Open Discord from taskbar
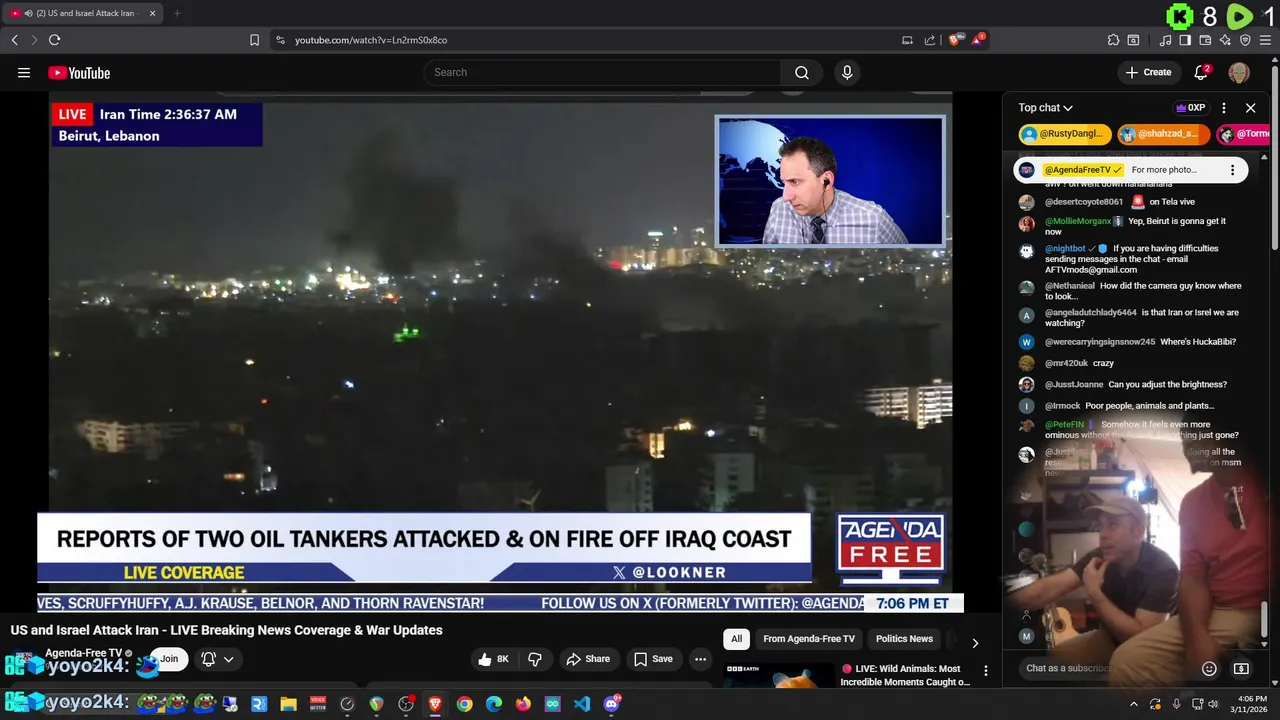The width and height of the screenshot is (1280, 720). [611, 704]
